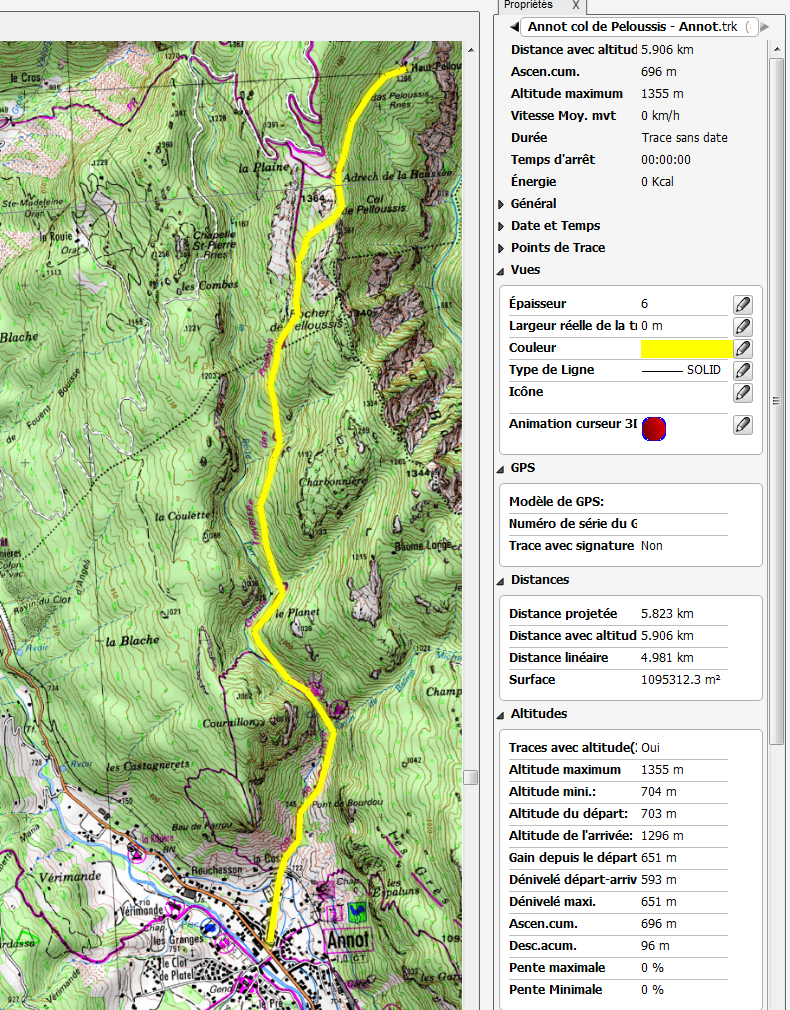Close the Propriétés panel with X

tap(576, 6)
